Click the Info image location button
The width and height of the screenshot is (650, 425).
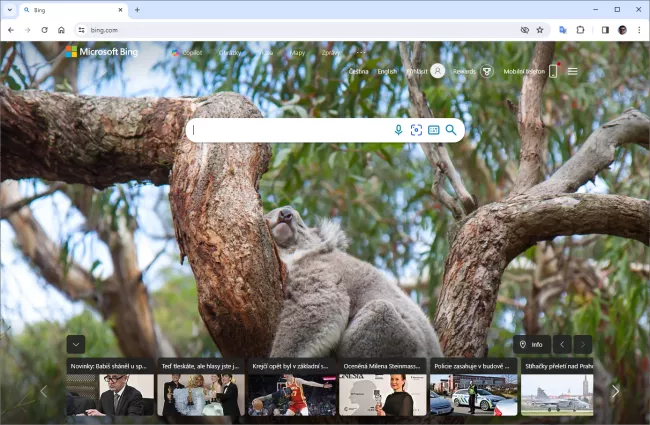click(530, 344)
